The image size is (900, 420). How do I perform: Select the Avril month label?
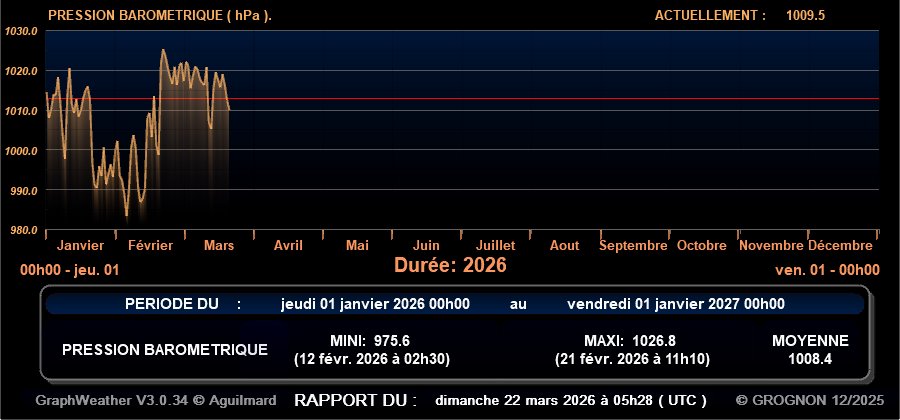coord(288,245)
